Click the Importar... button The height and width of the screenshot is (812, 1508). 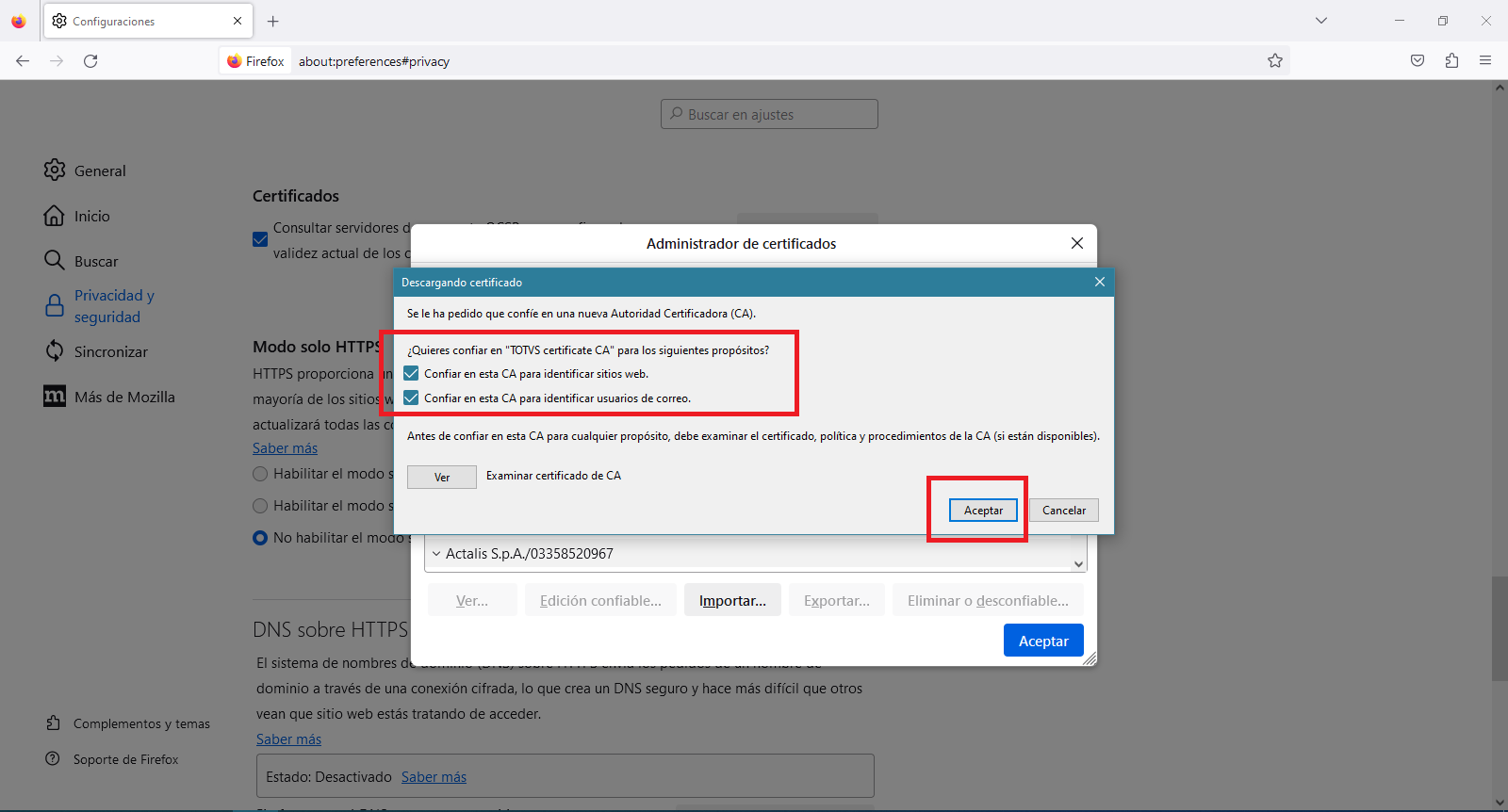tap(732, 600)
